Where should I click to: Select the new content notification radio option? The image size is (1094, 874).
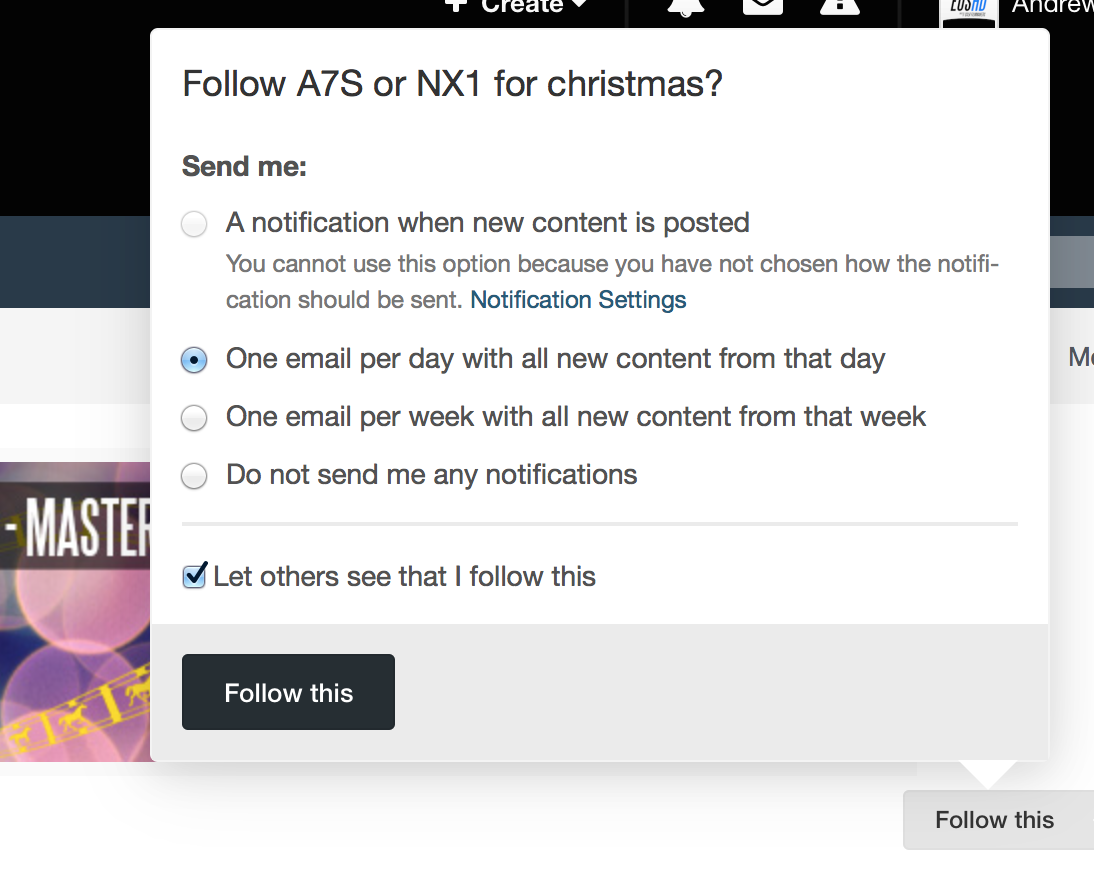click(x=194, y=224)
